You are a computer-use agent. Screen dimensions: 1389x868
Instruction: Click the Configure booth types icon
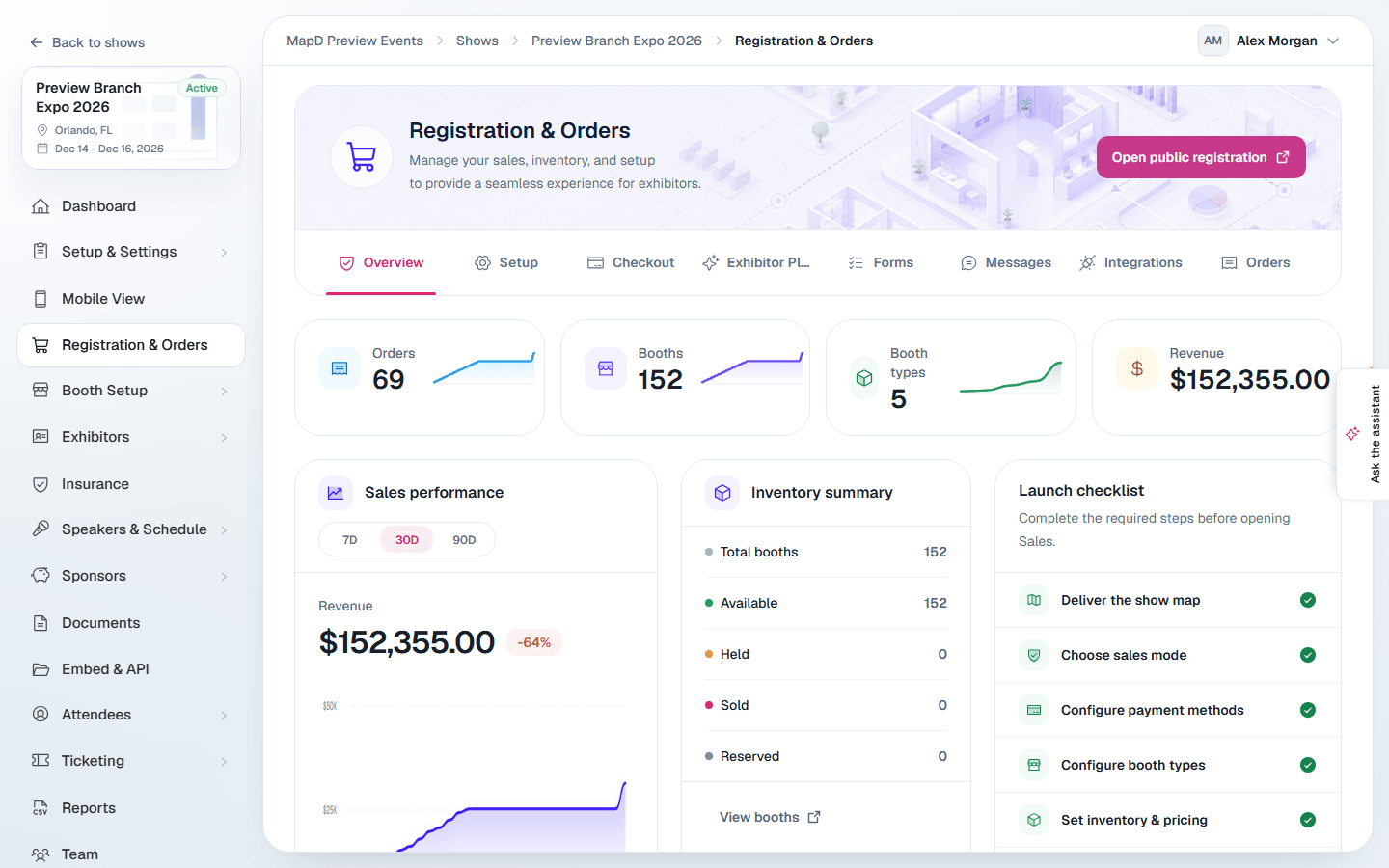coord(1034,765)
